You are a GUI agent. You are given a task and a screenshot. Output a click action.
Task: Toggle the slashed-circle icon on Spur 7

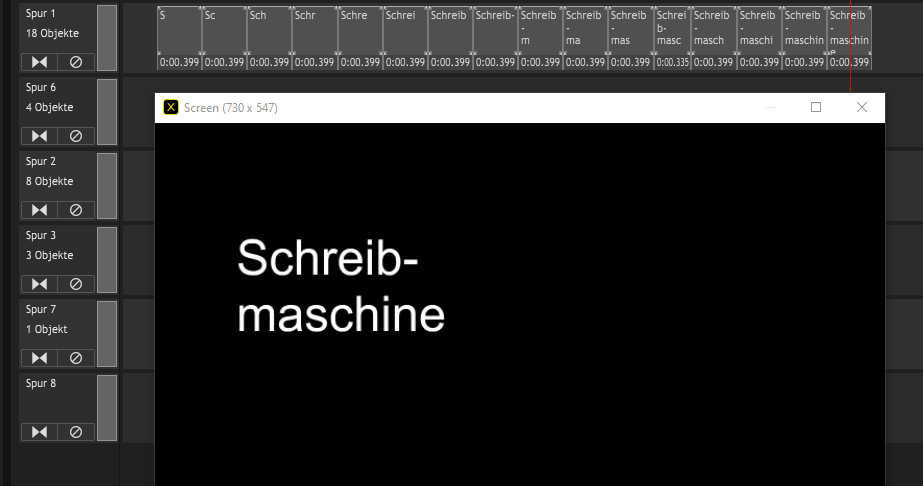[76, 358]
